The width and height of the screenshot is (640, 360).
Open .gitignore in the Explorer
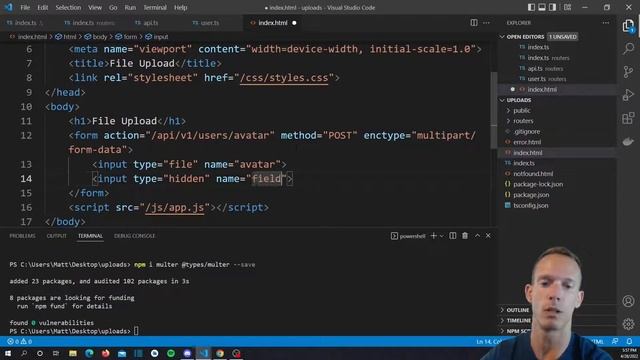click(x=527, y=131)
